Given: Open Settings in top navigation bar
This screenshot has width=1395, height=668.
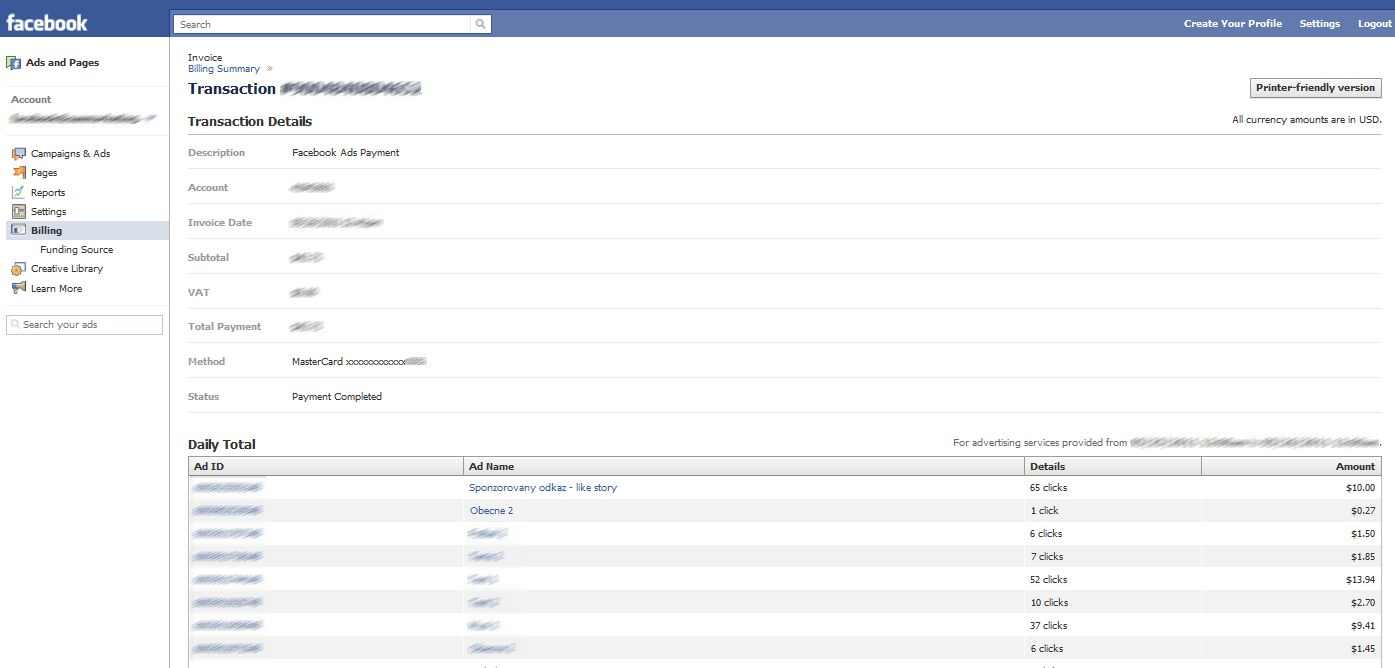Looking at the screenshot, I should [x=1320, y=24].
